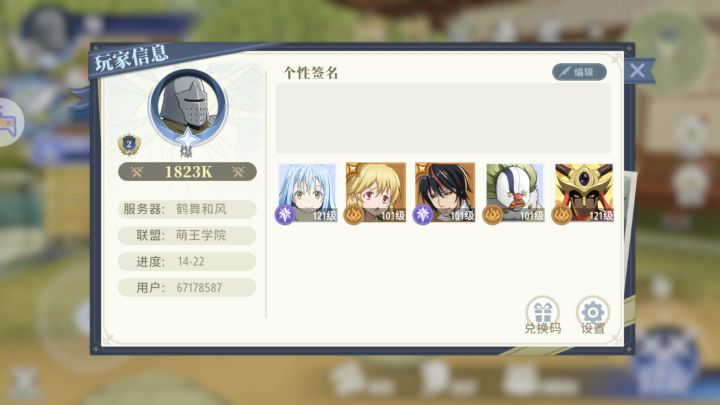Click the orange flame badge on blonde hero

pyautogui.click(x=354, y=214)
